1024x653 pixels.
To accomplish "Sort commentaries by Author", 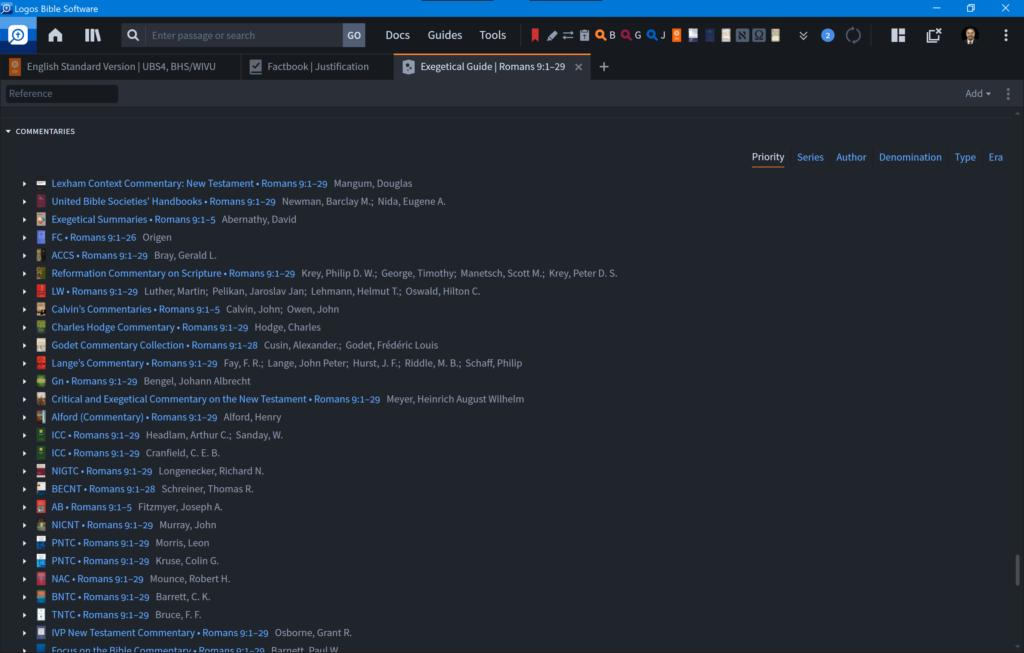I will click(x=851, y=157).
